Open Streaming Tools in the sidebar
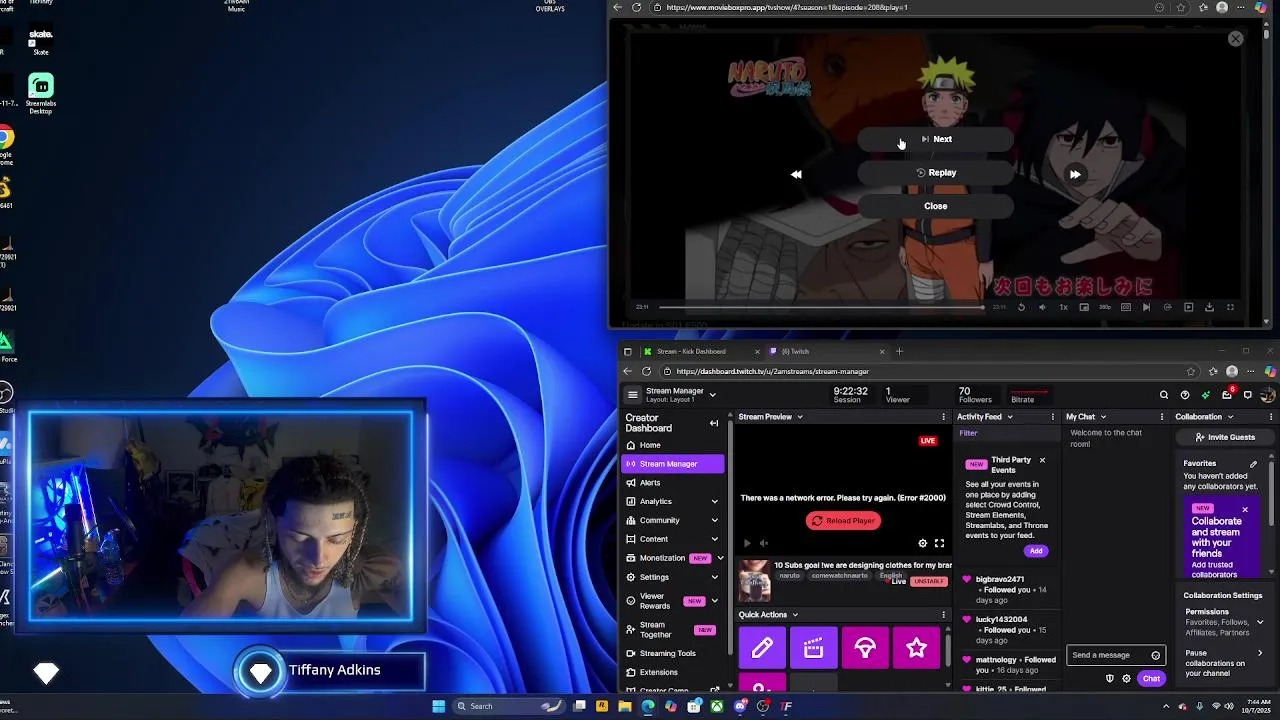This screenshot has height=720, width=1280. click(671, 653)
